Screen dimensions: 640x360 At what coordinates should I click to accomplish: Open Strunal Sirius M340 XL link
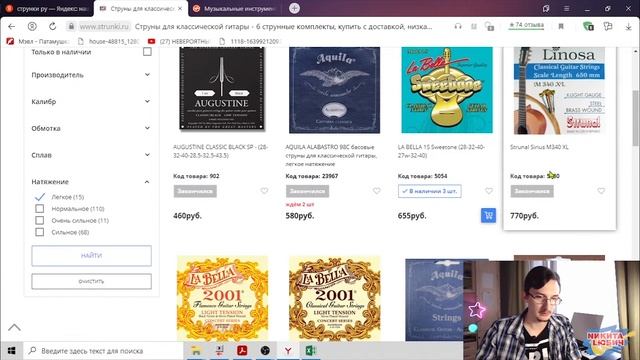click(x=539, y=147)
